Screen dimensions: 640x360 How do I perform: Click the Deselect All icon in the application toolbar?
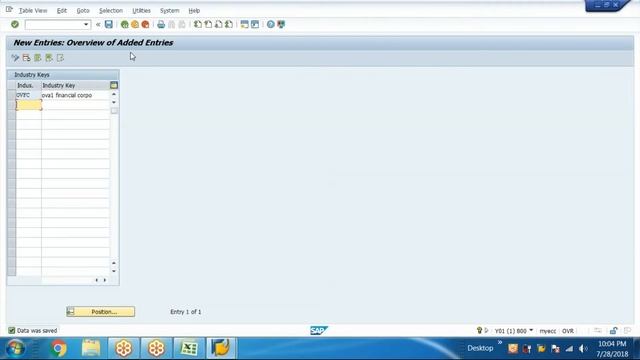pyautogui.click(x=60, y=58)
